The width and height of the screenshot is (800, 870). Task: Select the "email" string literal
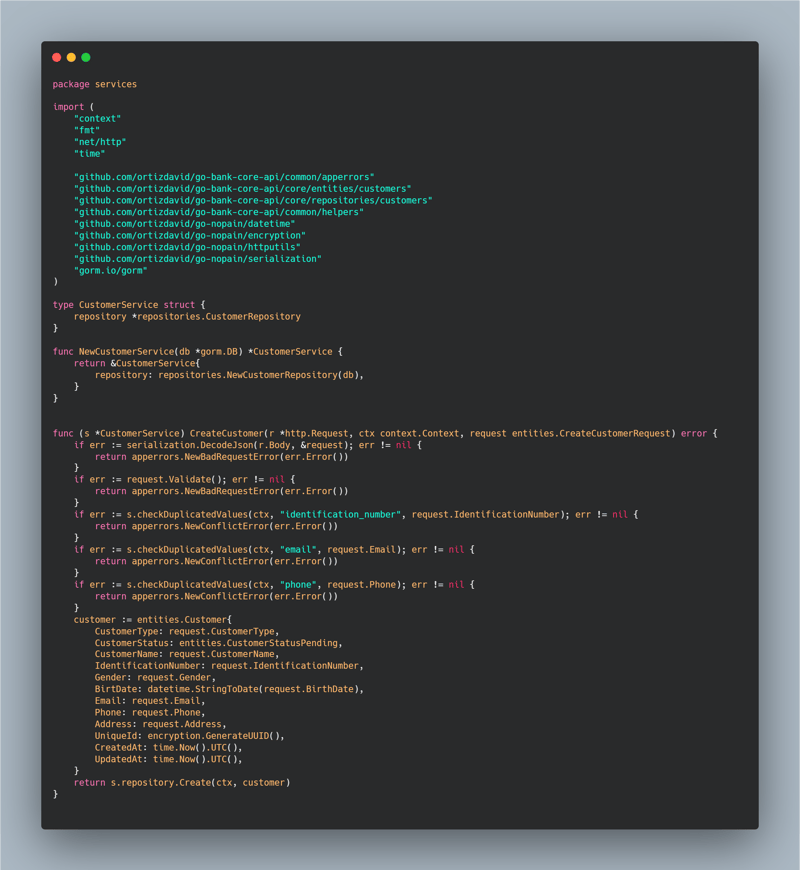(x=298, y=550)
